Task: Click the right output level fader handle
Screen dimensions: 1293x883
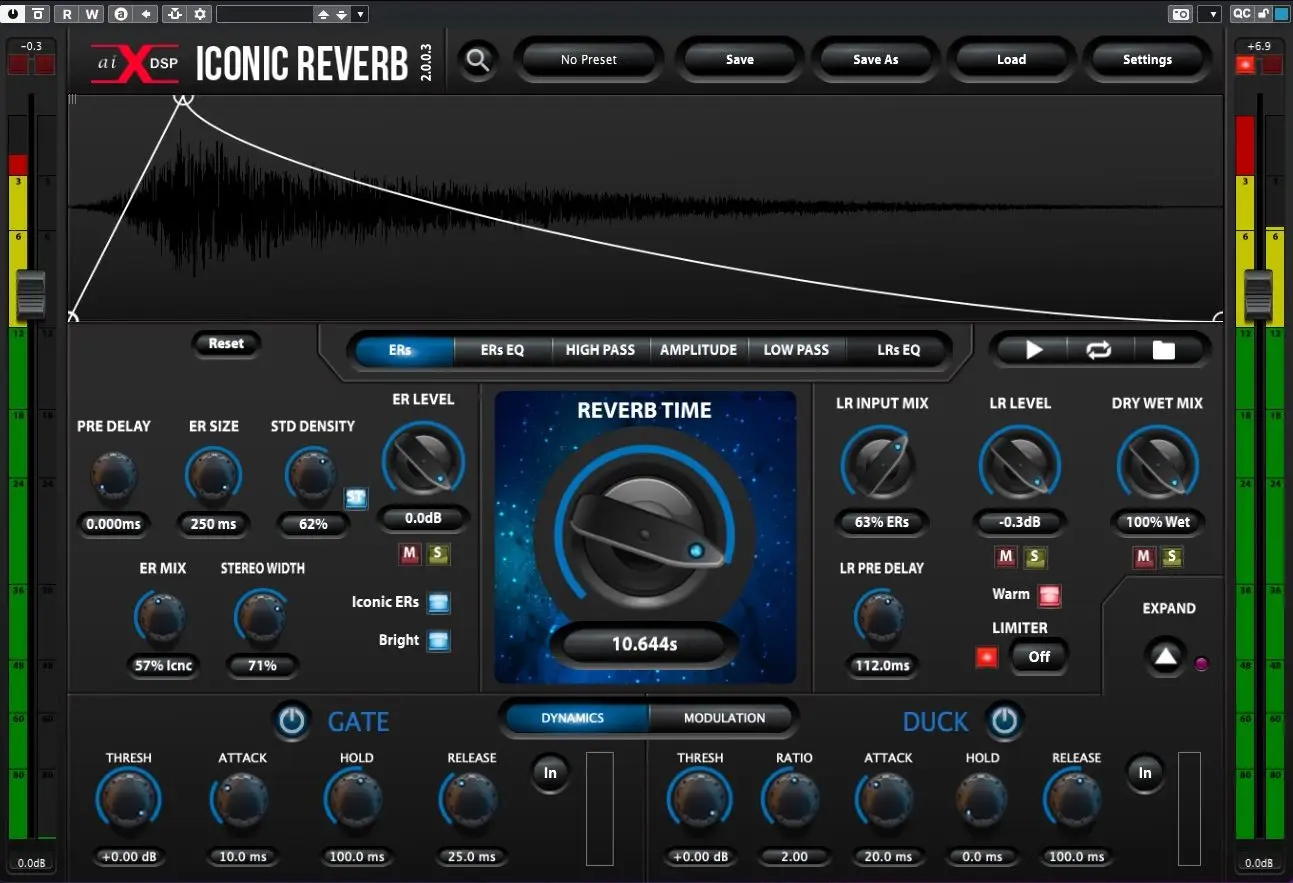Action: point(1258,295)
